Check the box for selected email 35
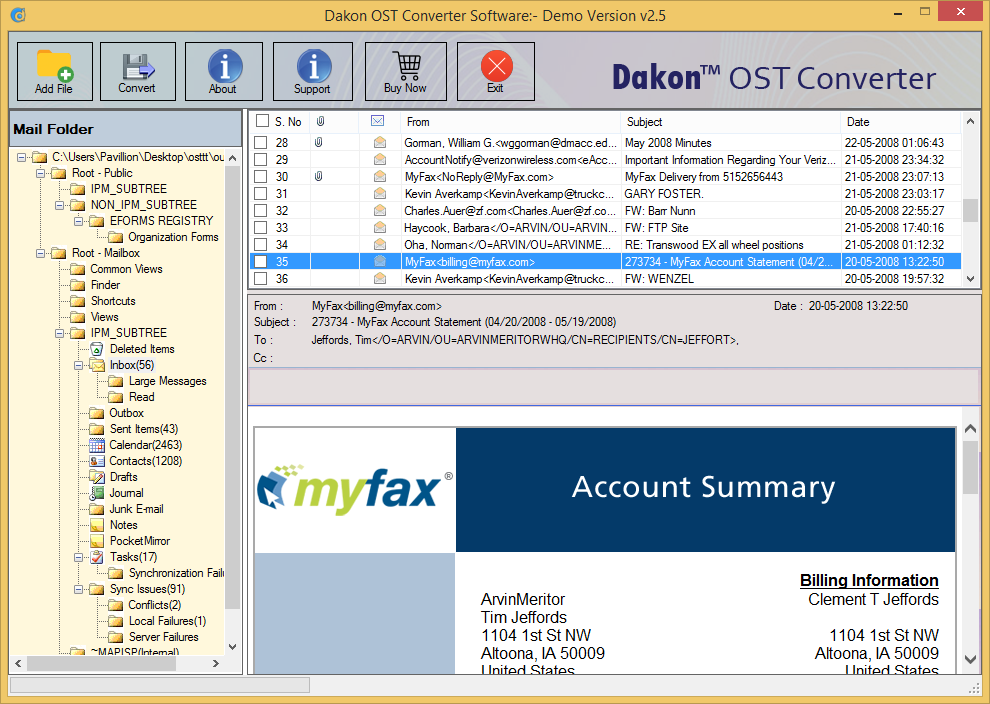The image size is (990, 704). coord(260,261)
